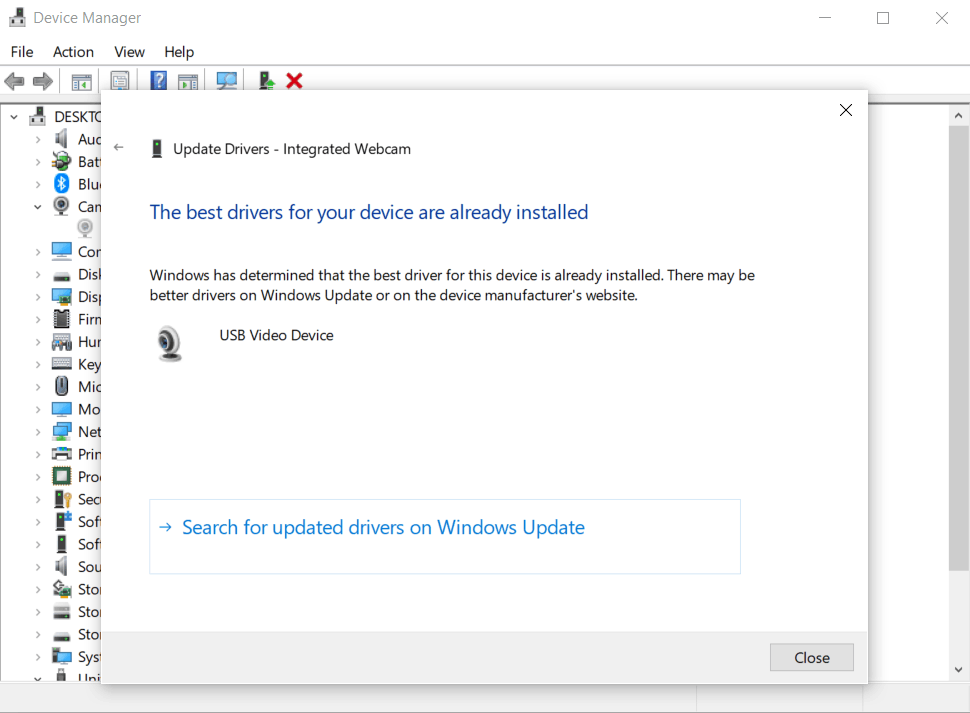Click the Network adapters icon
Image resolution: width=970 pixels, height=713 pixels.
pos(61,431)
